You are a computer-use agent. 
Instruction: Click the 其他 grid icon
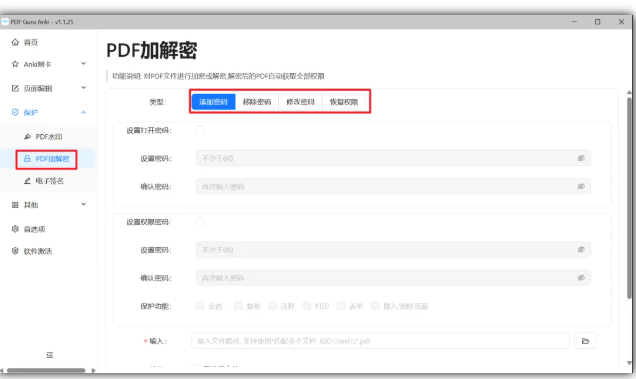(15, 205)
